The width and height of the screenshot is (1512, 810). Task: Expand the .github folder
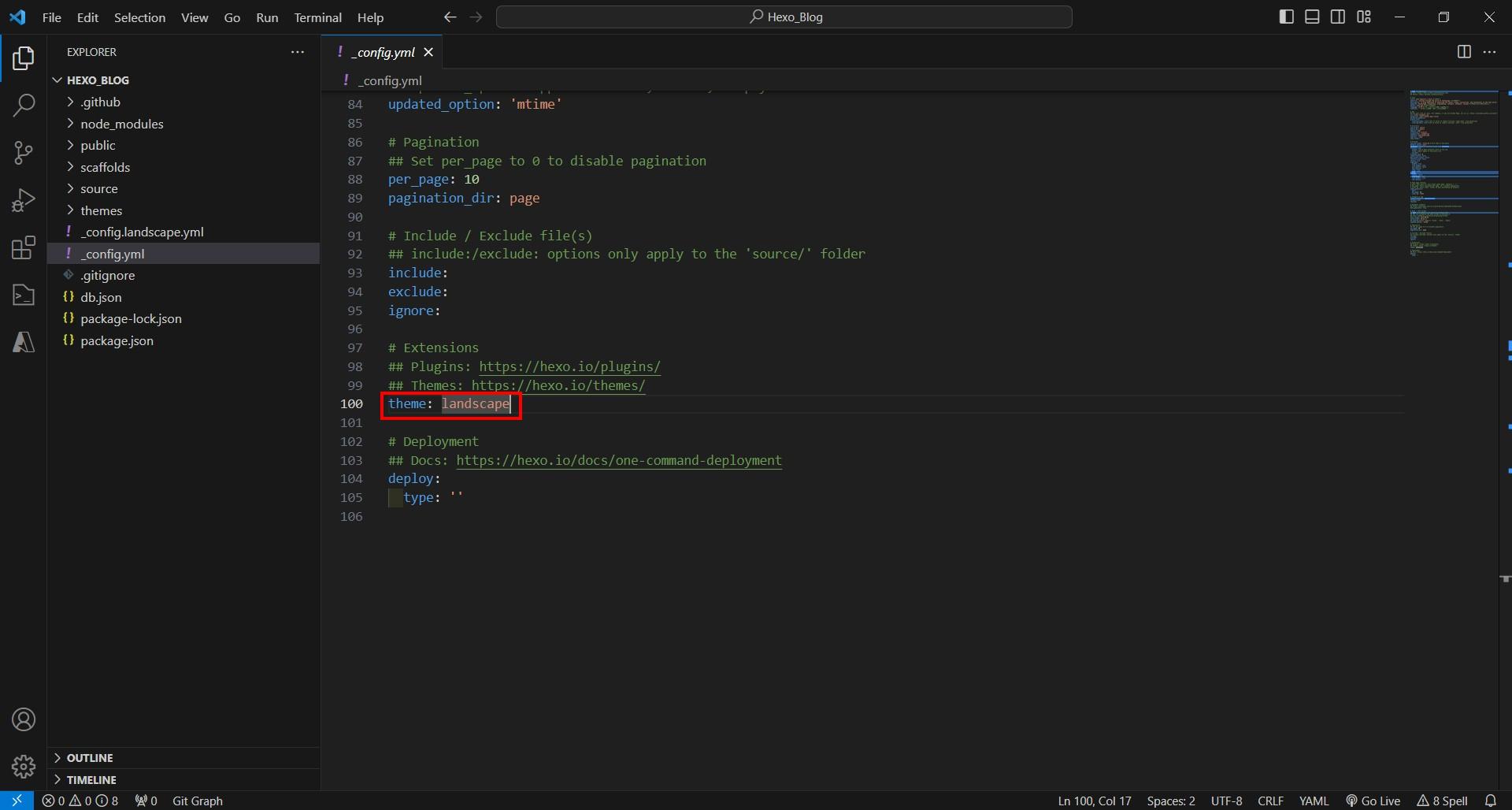183,102
